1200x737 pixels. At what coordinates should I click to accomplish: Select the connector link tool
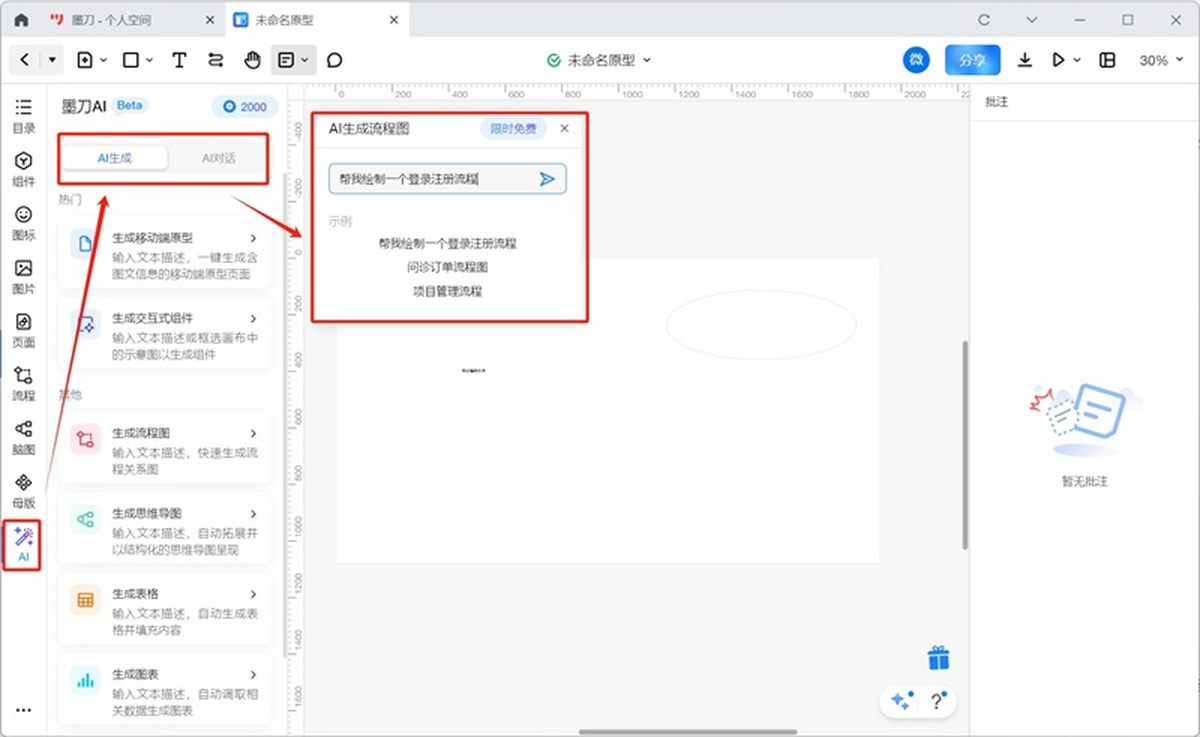pos(216,60)
